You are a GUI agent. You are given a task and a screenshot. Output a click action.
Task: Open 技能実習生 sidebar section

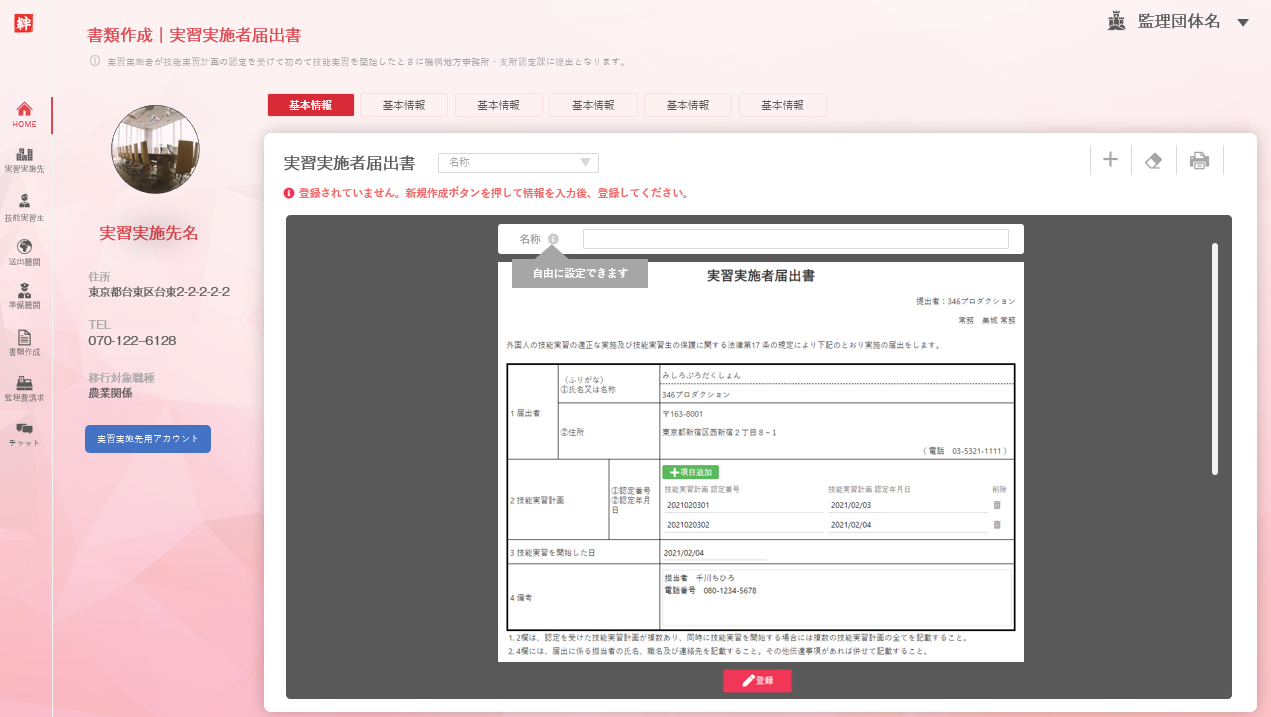pyautogui.click(x=25, y=207)
